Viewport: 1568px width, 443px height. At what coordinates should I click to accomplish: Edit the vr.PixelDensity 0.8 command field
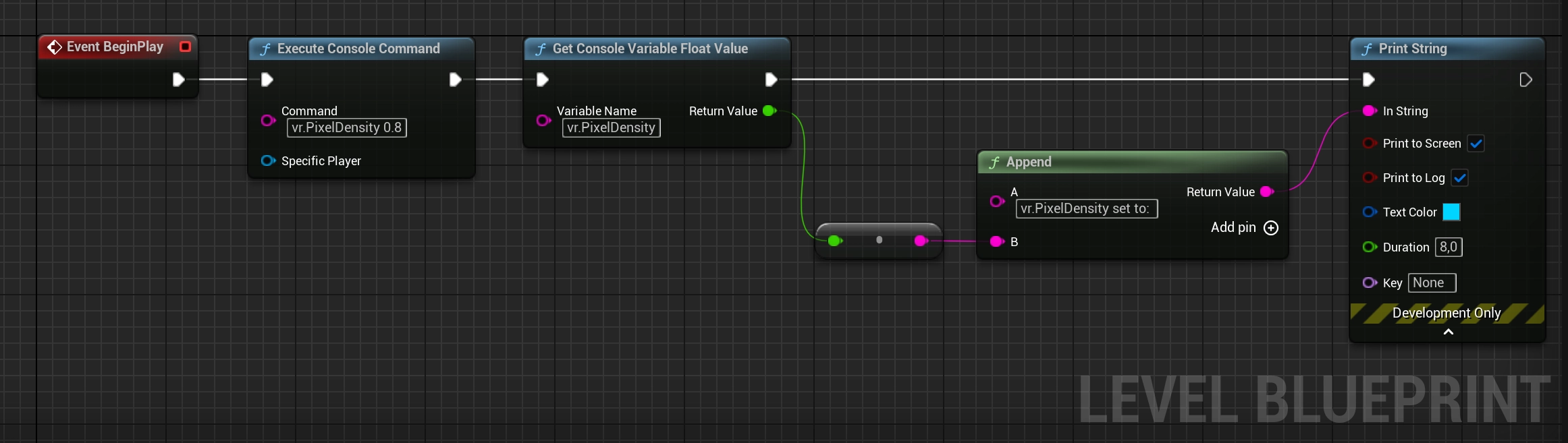coord(347,127)
